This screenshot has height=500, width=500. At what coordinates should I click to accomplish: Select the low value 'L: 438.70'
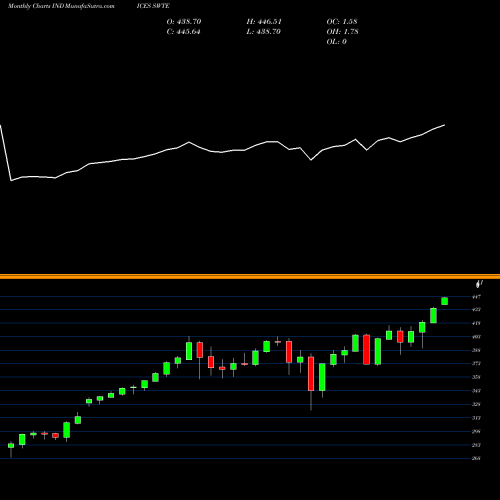[x=263, y=32]
